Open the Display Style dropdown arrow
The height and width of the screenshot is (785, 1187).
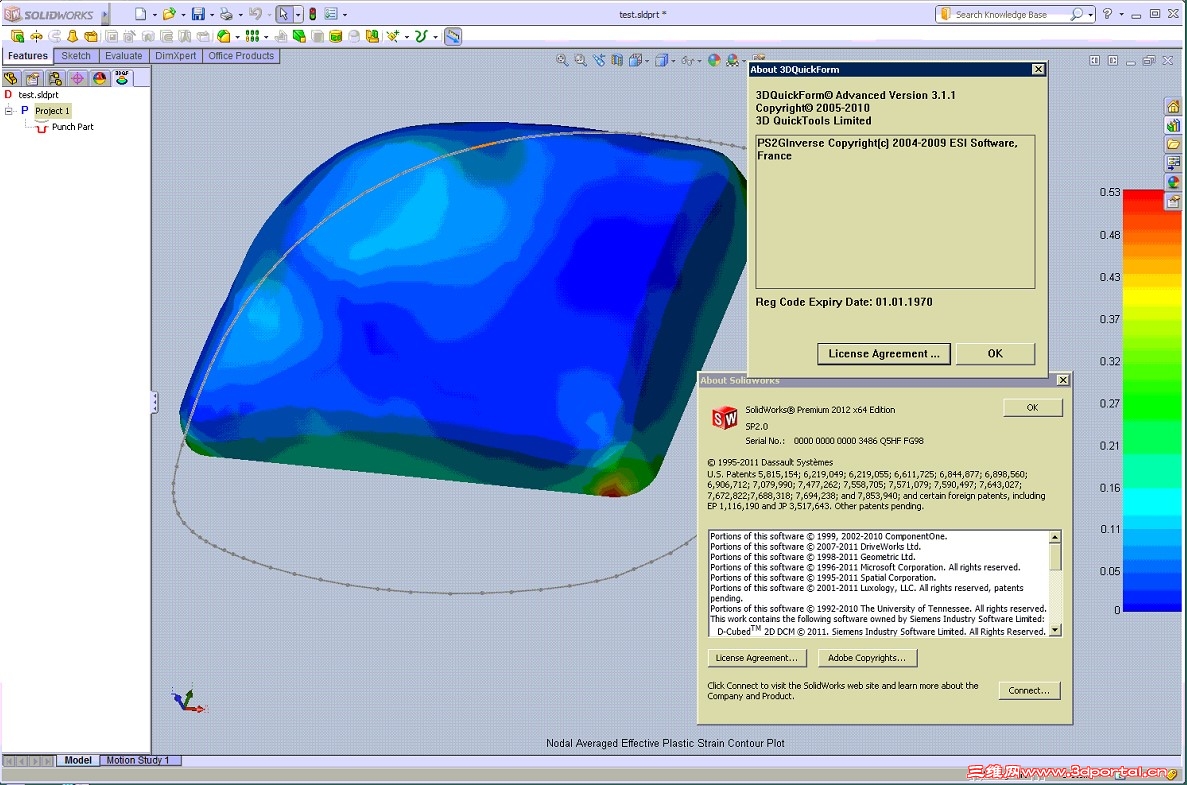click(672, 60)
